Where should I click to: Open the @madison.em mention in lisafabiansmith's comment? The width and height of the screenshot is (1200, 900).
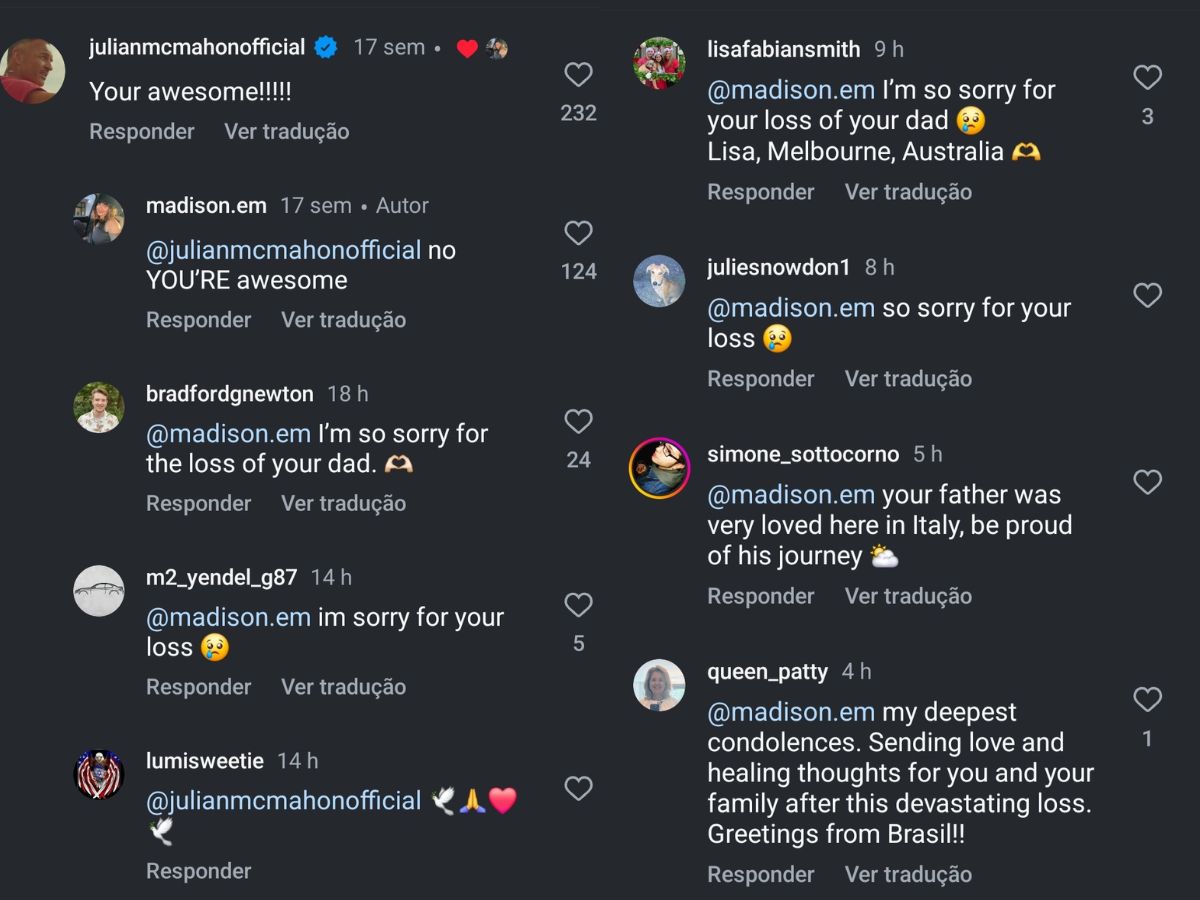point(791,90)
